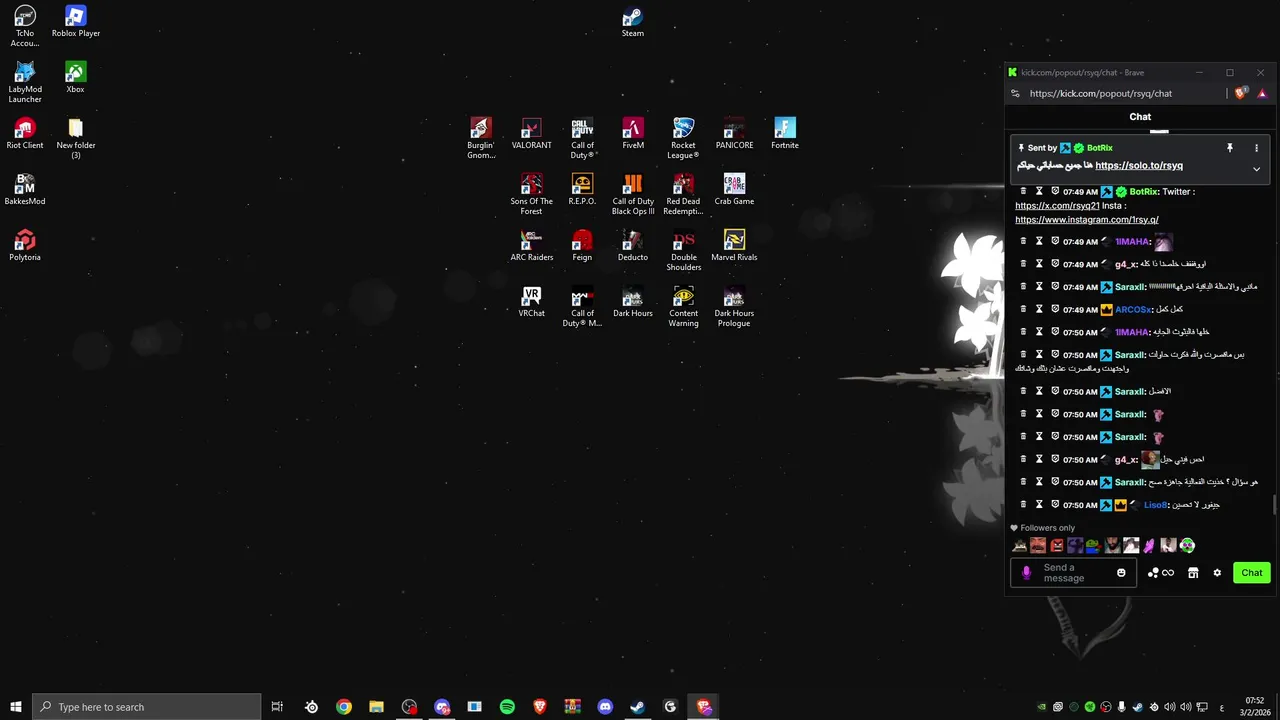Select the FiveM desktop shortcut
This screenshot has height=720, width=1280.
[x=633, y=134]
